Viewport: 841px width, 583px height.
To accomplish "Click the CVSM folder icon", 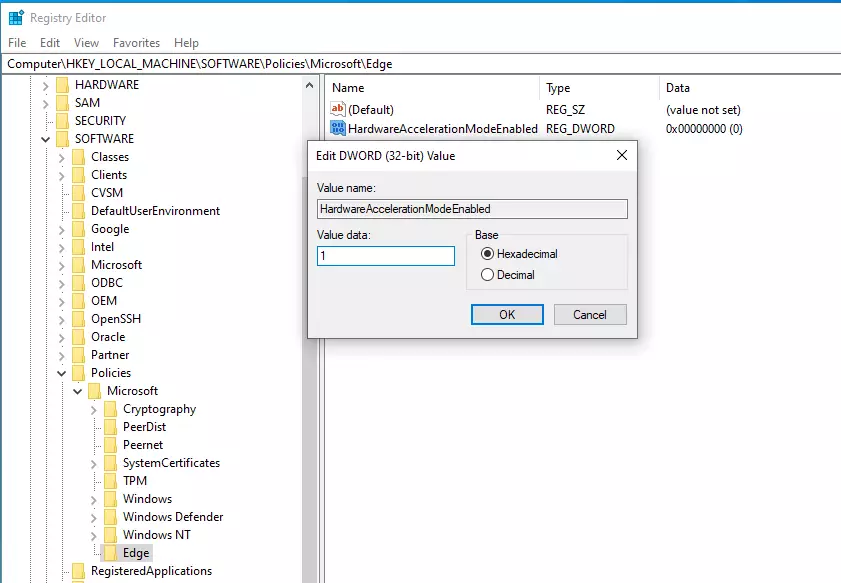I will click(x=78, y=193).
